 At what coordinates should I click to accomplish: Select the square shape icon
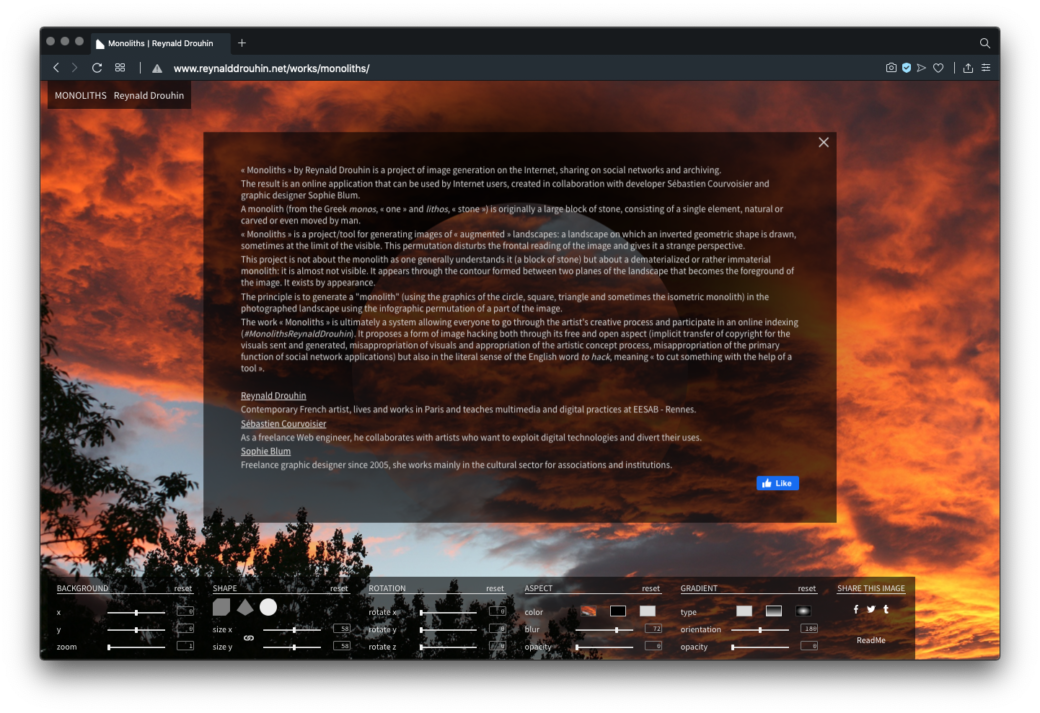point(221,607)
